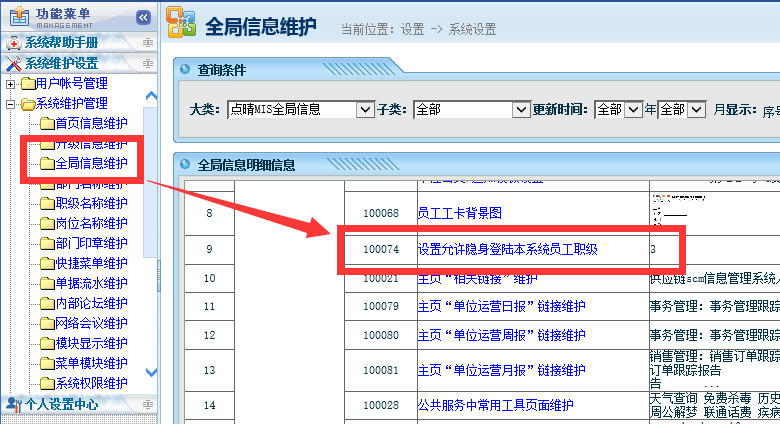Open the 员工工卡背景图 link
The height and width of the screenshot is (424, 780).
(459, 213)
